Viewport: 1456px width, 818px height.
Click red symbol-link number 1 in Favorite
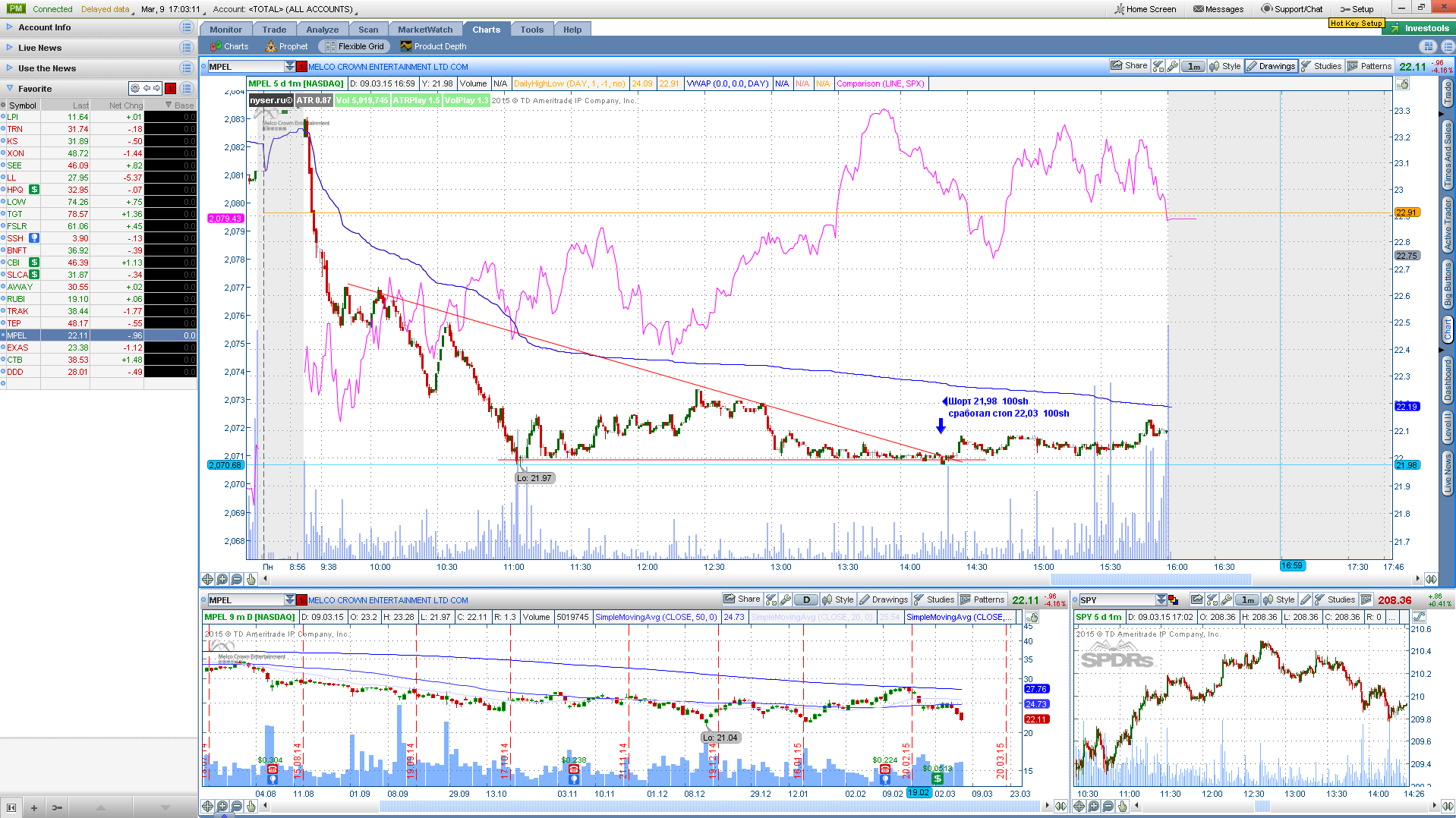click(170, 88)
